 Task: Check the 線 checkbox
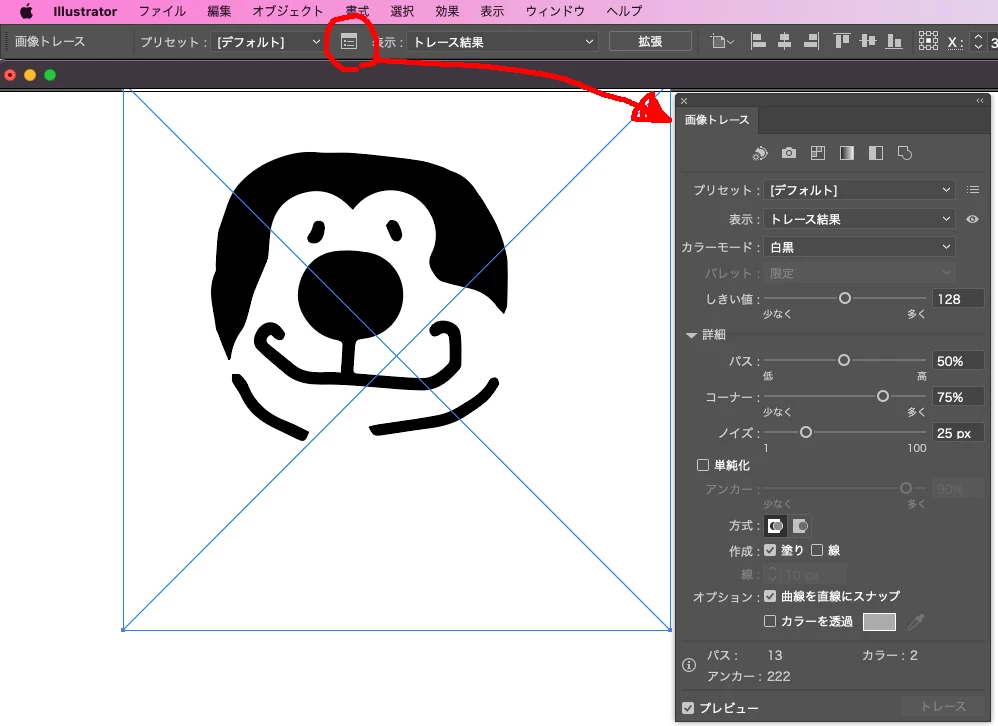(x=817, y=550)
